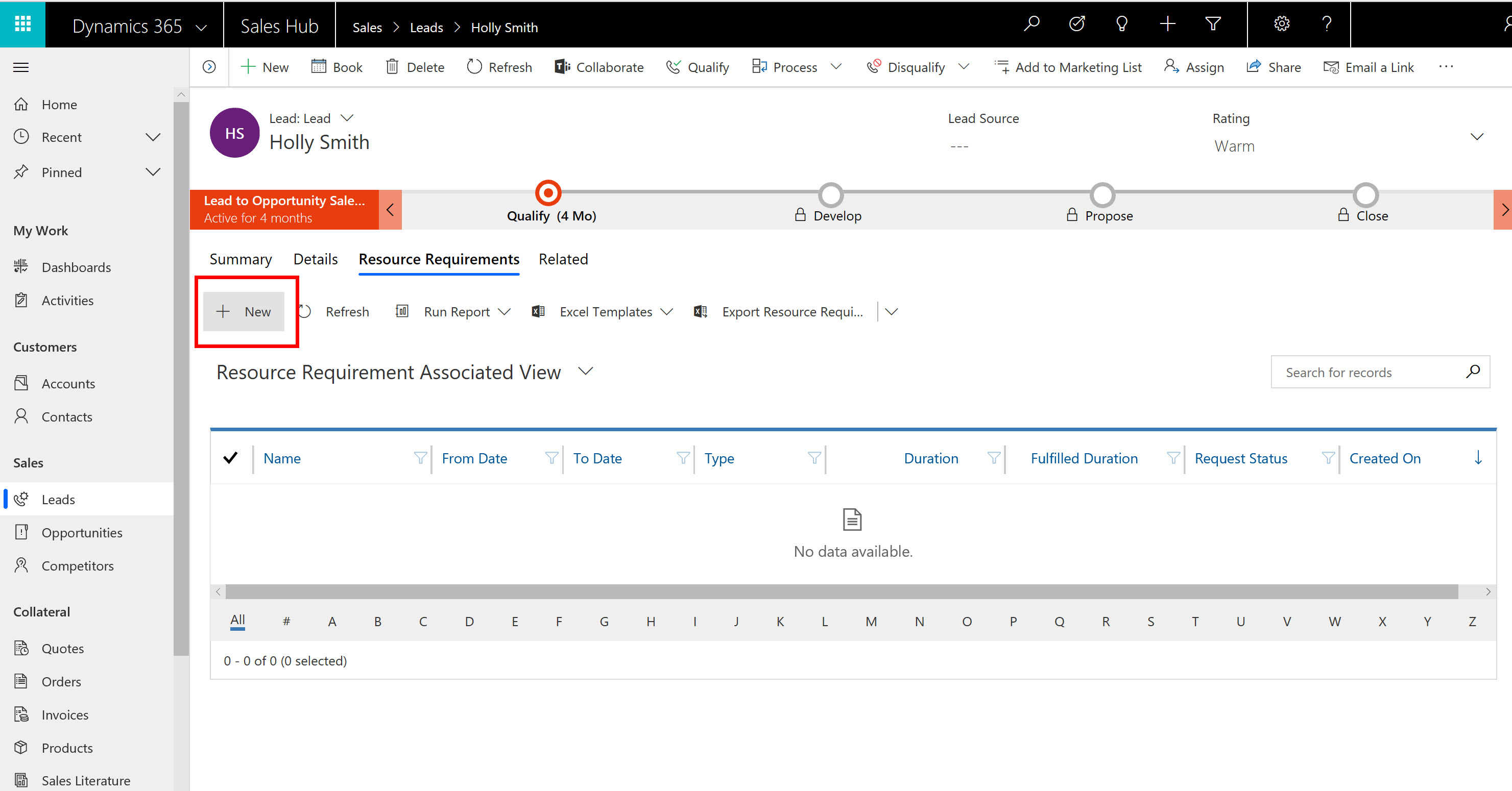Select the Resource Requirements tab
Viewport: 1512px width, 791px height.
pos(439,259)
